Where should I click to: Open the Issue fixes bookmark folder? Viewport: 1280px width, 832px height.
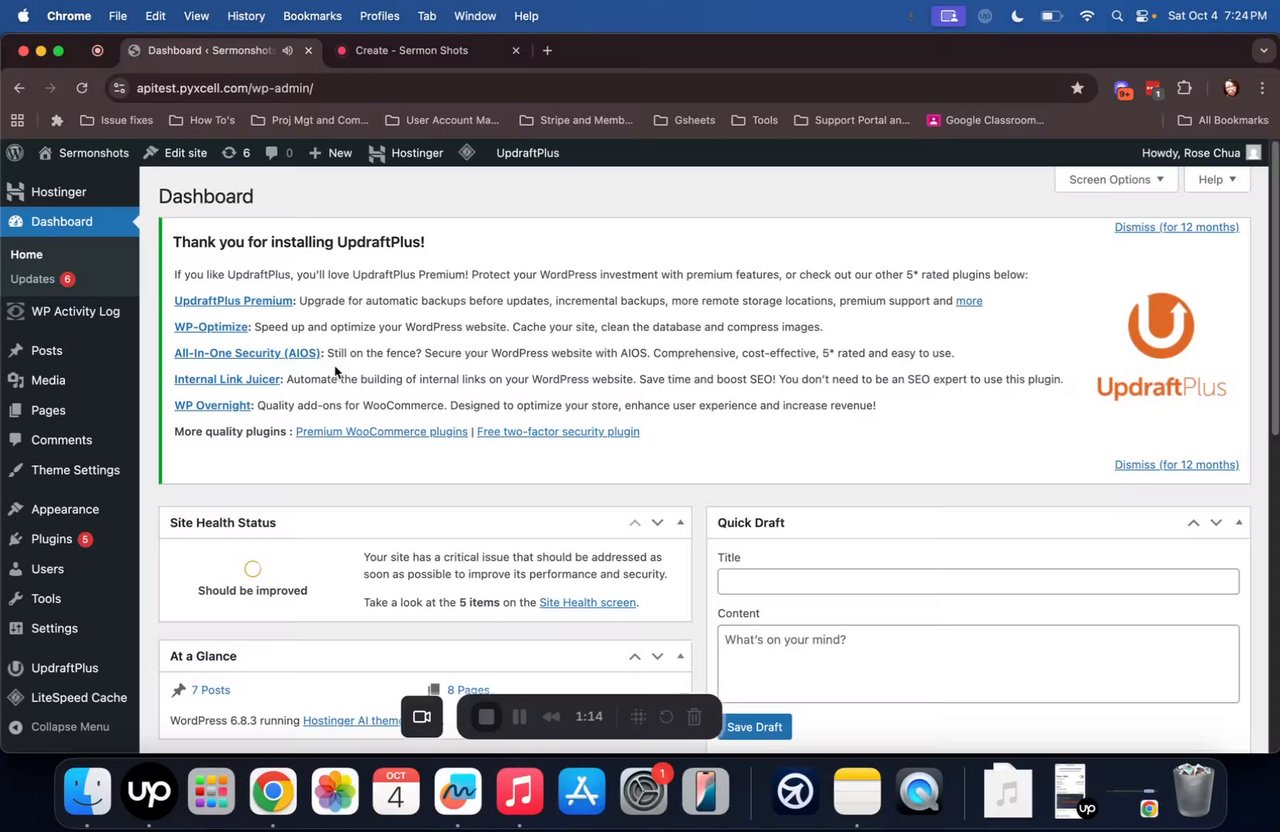[x=117, y=120]
